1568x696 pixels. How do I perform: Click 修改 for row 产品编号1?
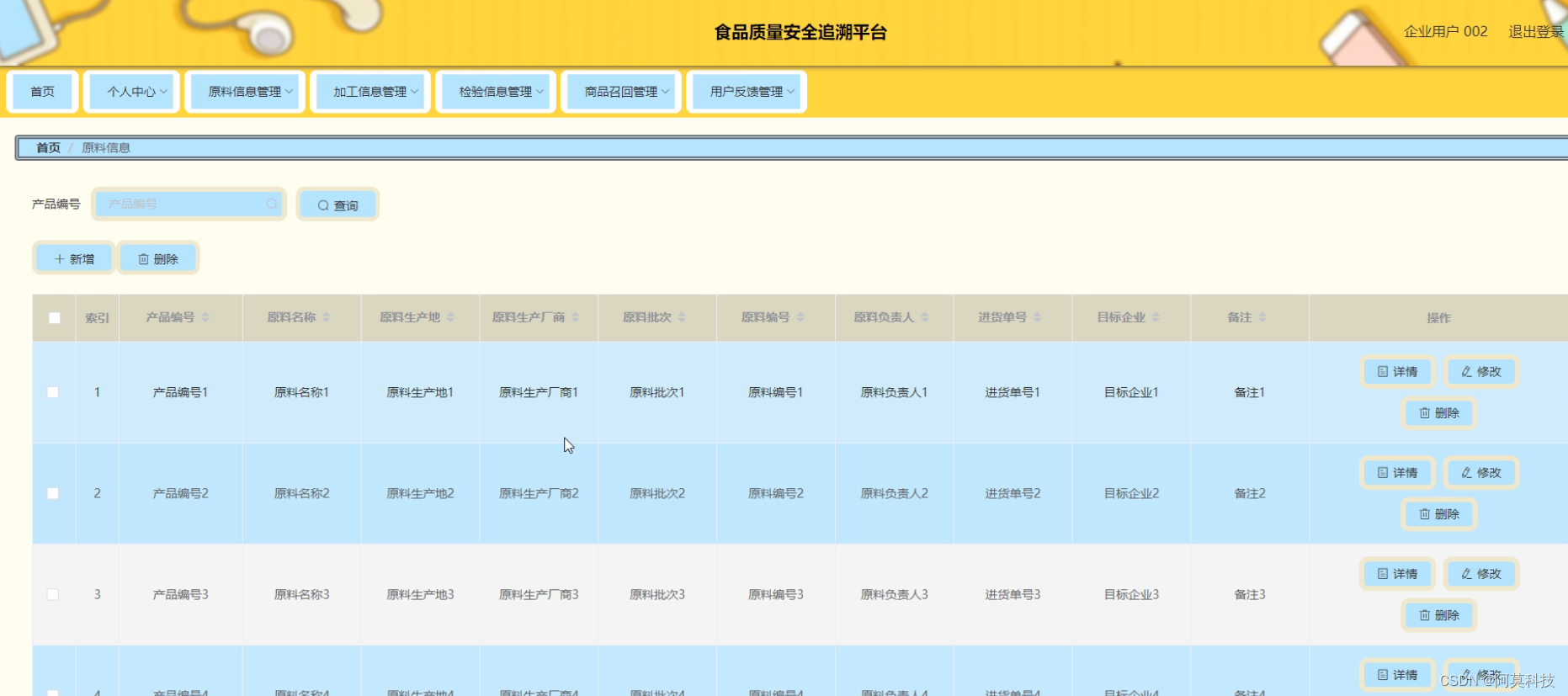point(1481,371)
